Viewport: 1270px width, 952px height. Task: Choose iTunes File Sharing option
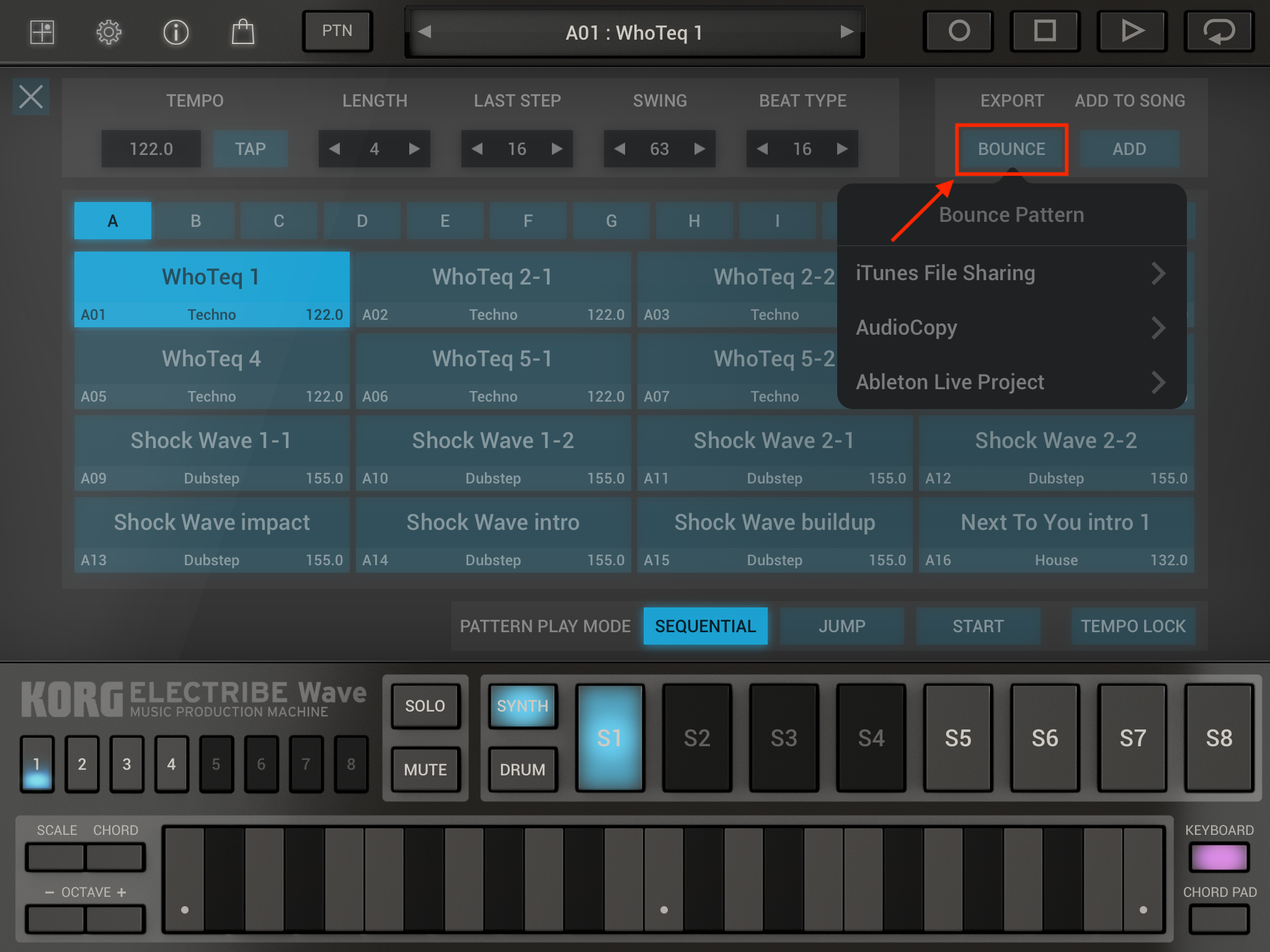click(x=1011, y=273)
